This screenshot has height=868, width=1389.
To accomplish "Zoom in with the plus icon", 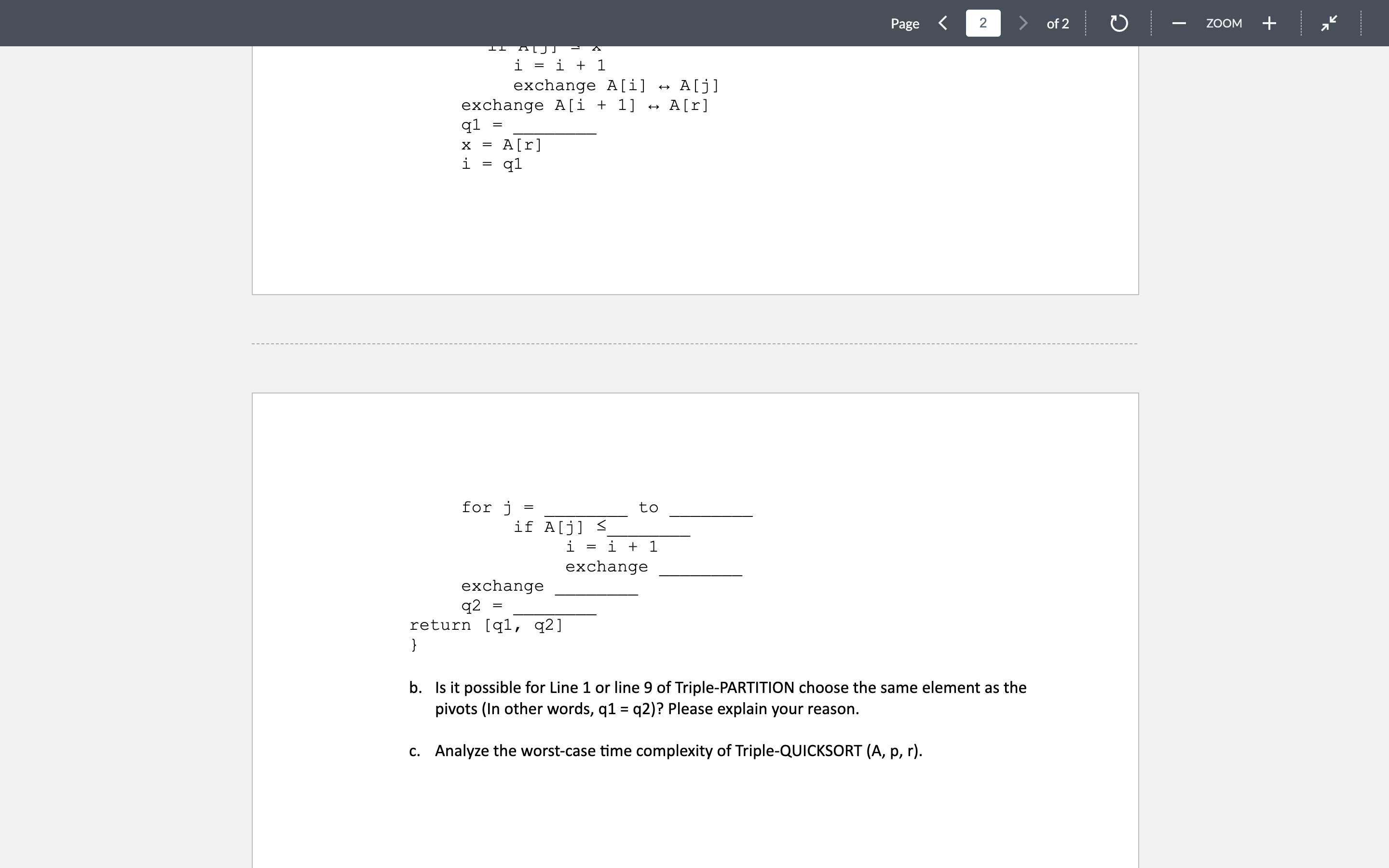I will click(1268, 23).
